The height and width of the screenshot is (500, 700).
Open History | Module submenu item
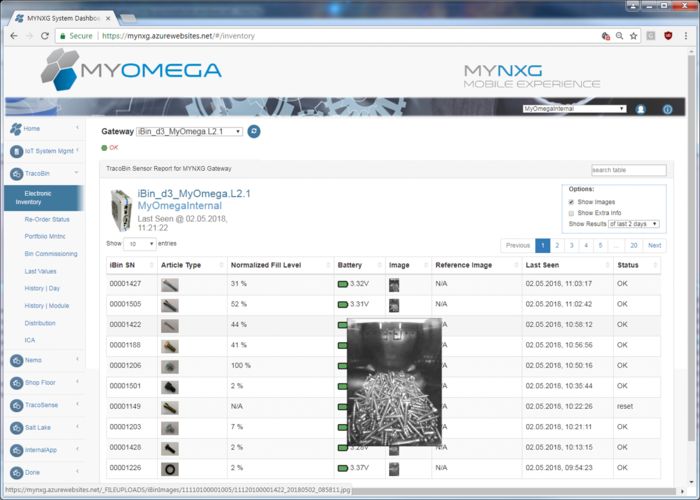[x=47, y=306]
